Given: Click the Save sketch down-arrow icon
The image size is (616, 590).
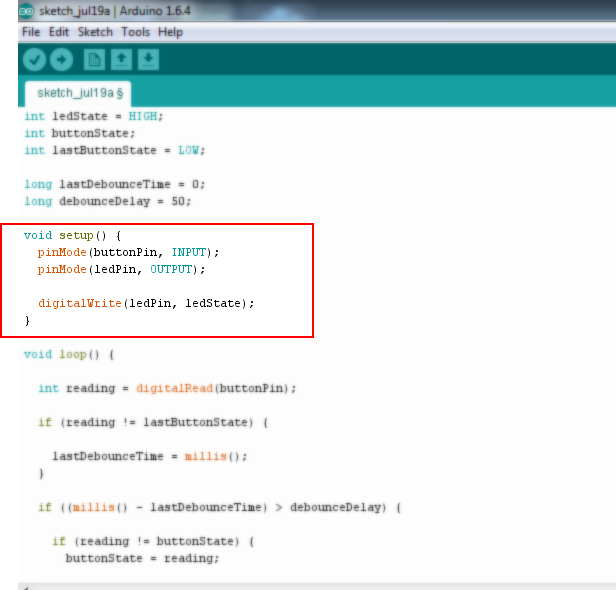Looking at the screenshot, I should click(x=148, y=60).
